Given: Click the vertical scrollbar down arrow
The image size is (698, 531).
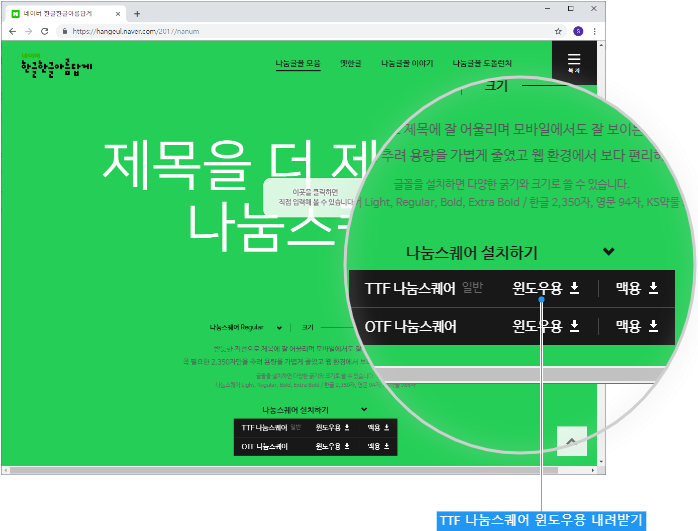Looking at the screenshot, I should point(601,462).
